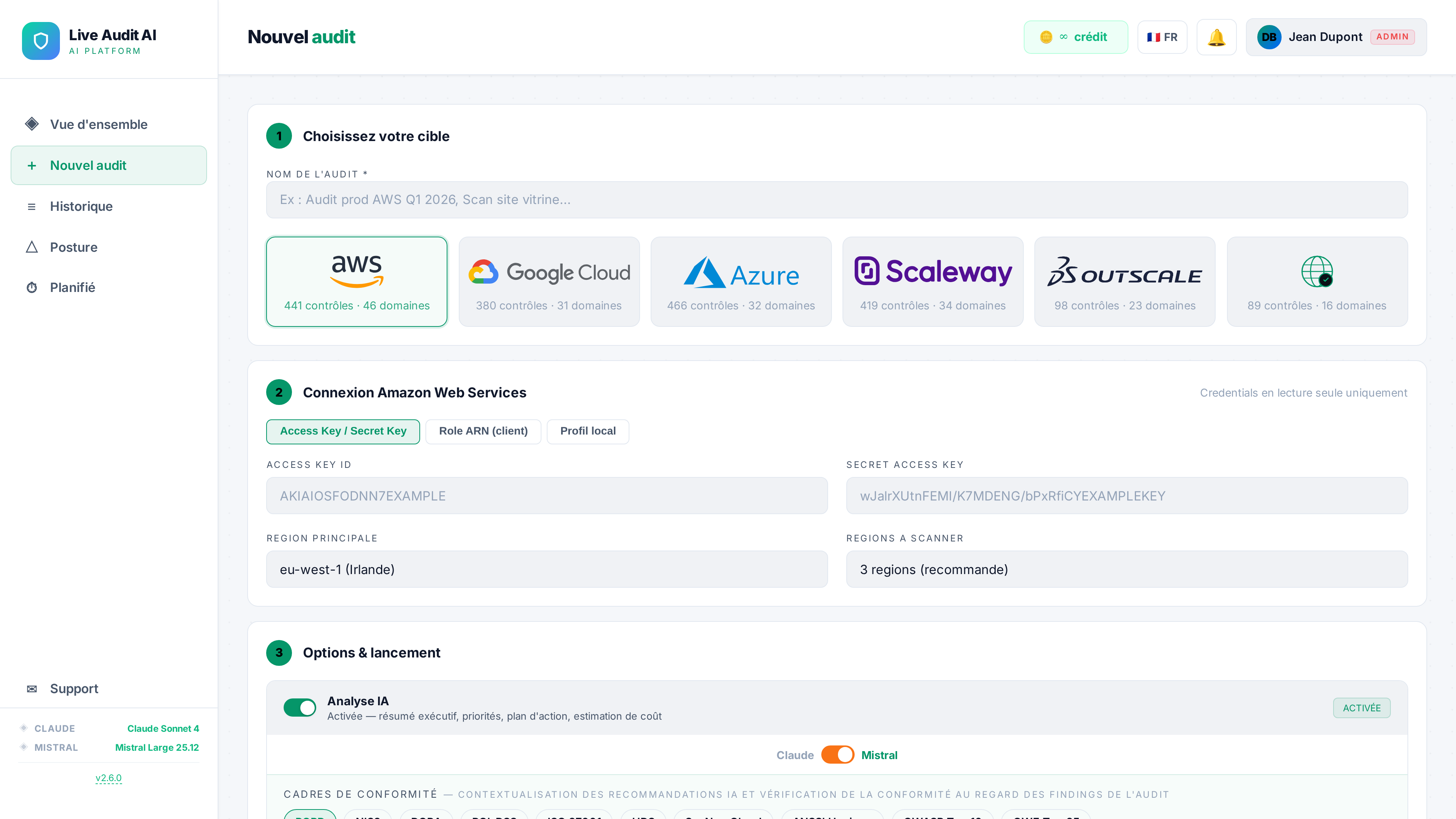
Task: Open Historique in the sidebar
Action: (82, 206)
